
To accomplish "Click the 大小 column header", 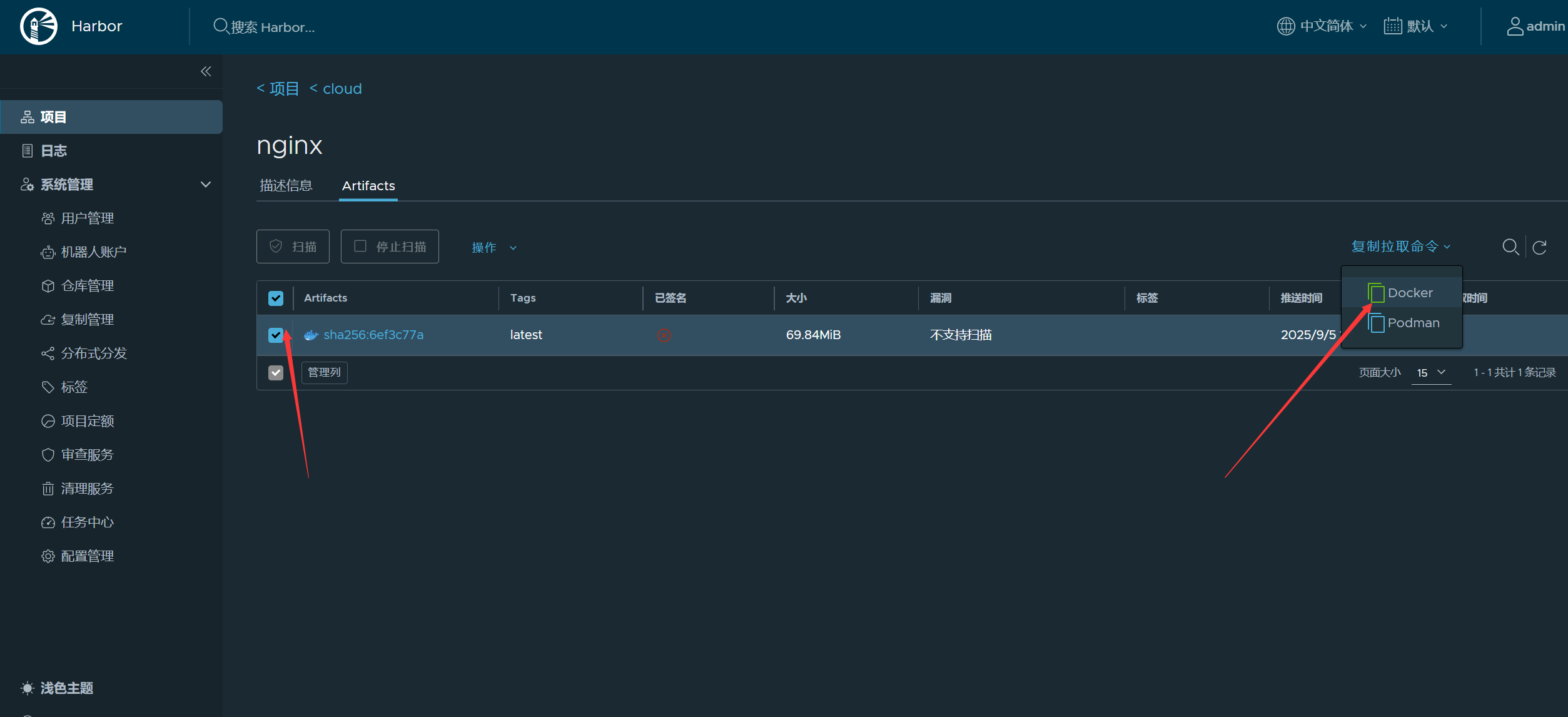I will coord(796,298).
